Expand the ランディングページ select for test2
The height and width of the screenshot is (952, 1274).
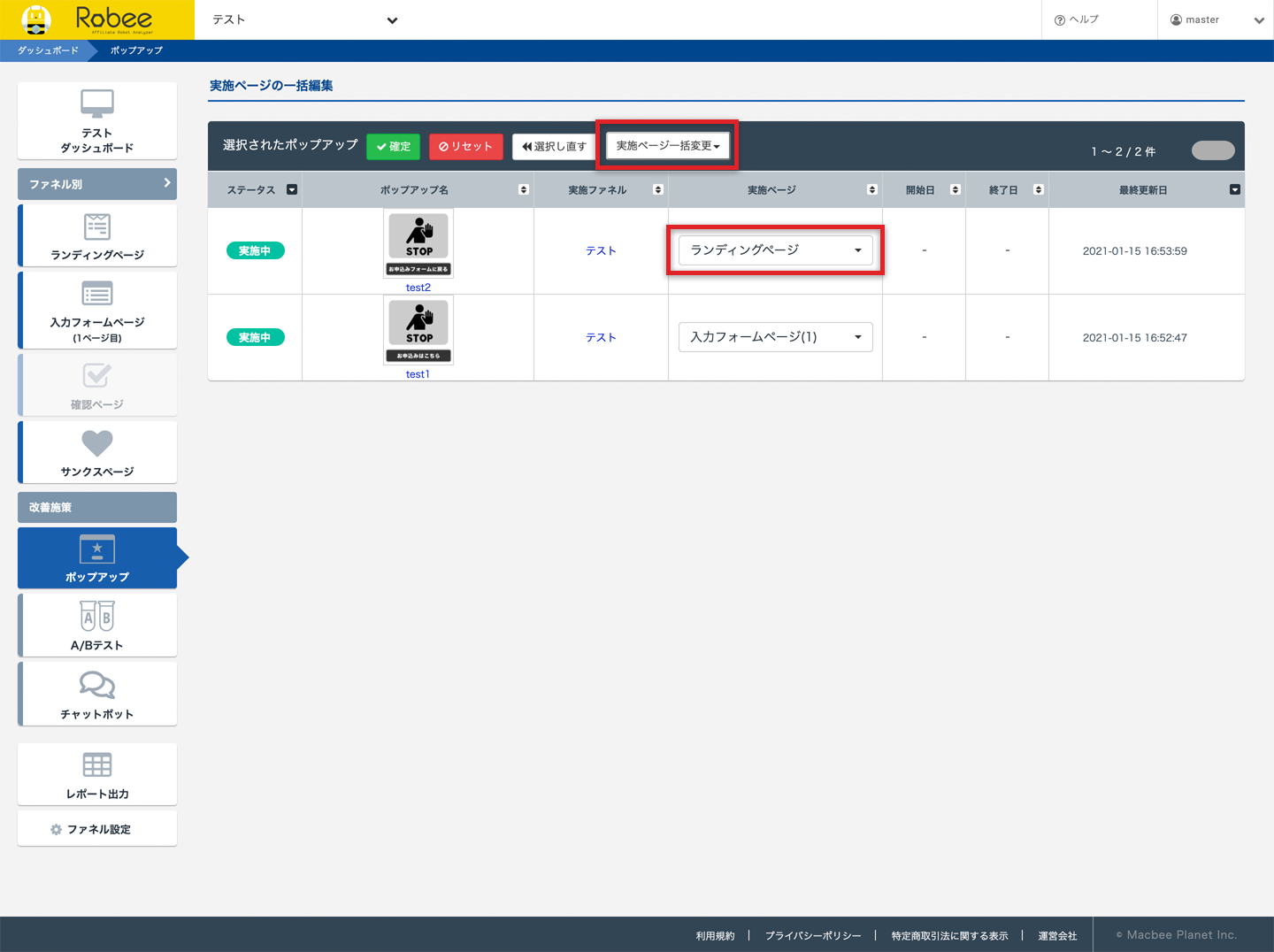(x=775, y=250)
